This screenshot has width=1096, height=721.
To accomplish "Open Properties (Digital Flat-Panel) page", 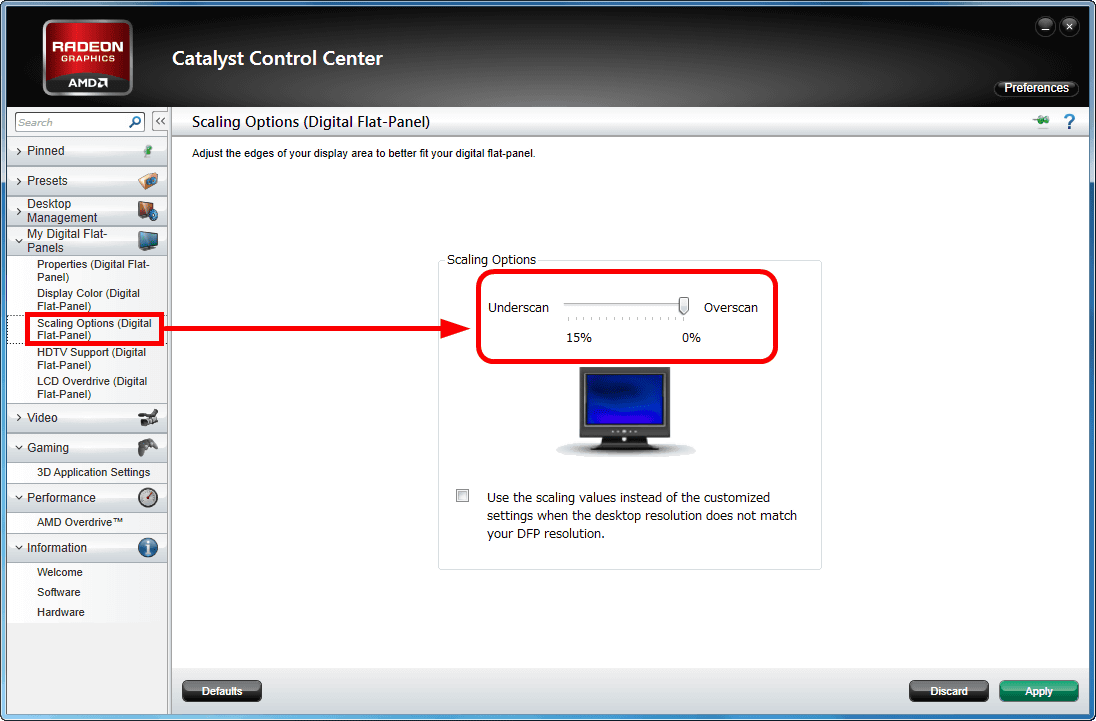I will (93, 270).
